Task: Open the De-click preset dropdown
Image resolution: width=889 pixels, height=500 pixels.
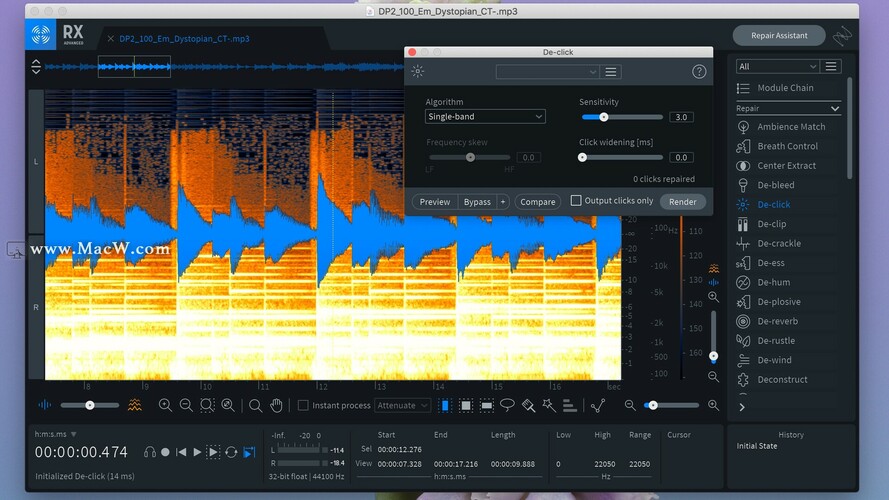Action: point(547,72)
